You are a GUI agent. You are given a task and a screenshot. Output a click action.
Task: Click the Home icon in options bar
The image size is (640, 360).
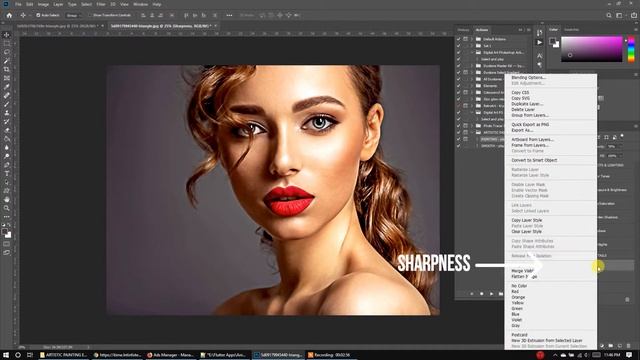pos(9,15)
